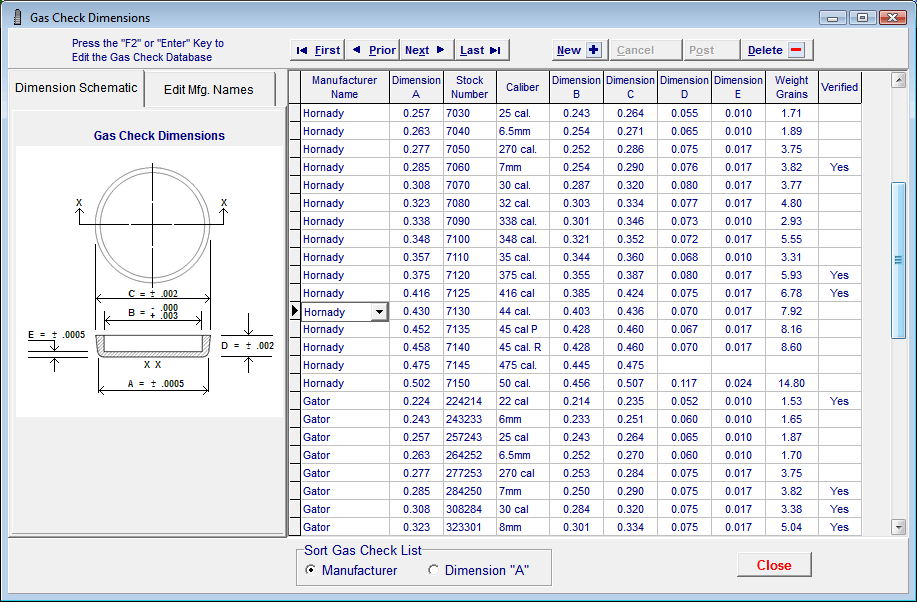
Task: Delete the current gas check record
Action: (777, 50)
